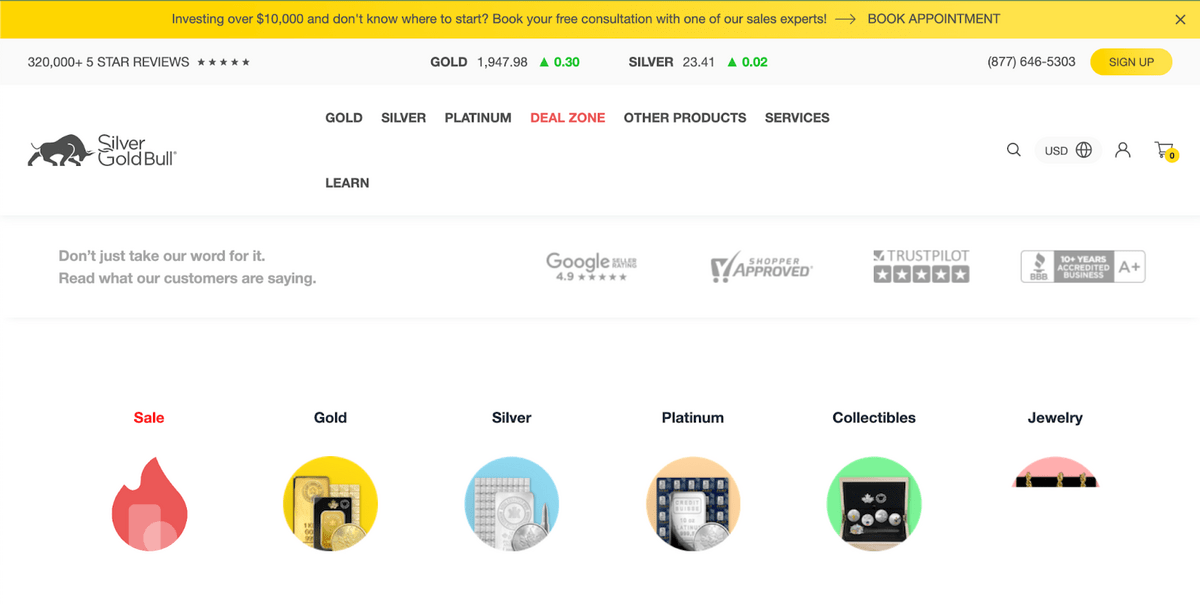Screen dimensions: 1200x604
Task: Click the Jewelry category label
Action: coord(1055,418)
